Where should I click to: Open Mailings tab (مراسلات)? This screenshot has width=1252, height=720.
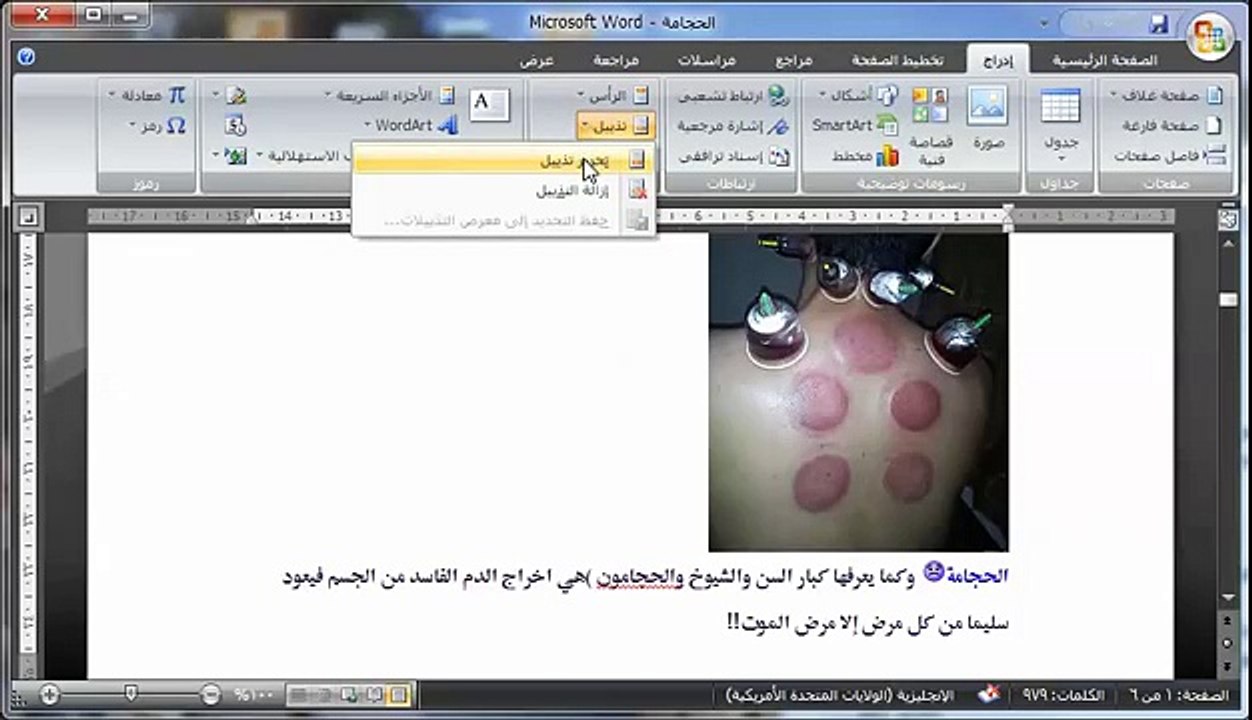tap(706, 60)
